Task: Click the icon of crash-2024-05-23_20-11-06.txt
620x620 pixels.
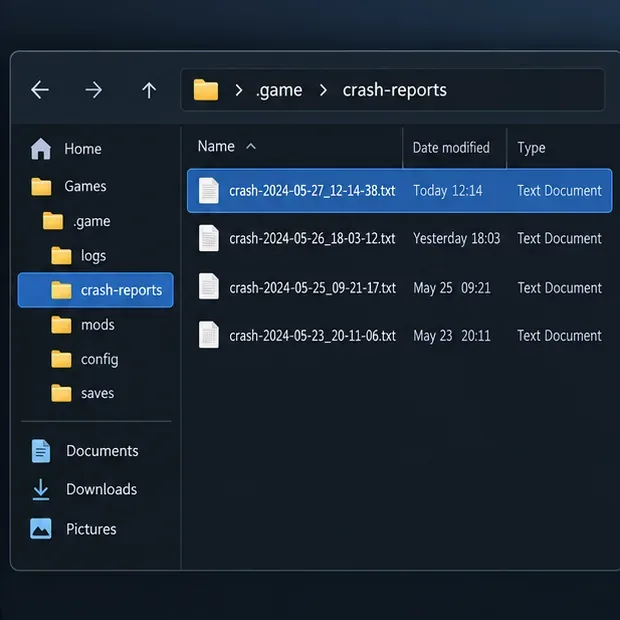Action: 209,335
